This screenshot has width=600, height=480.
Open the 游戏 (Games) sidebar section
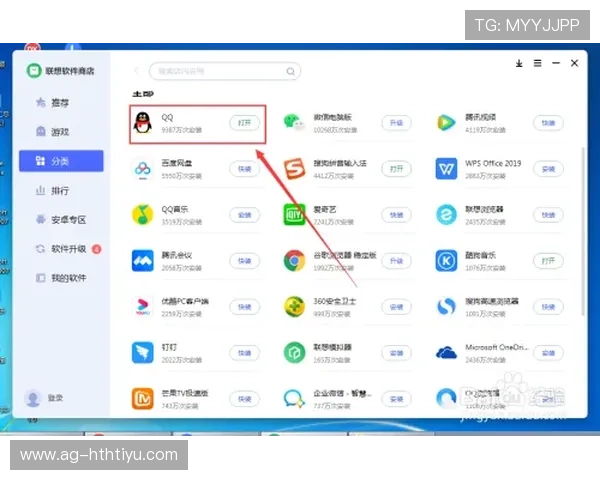pos(61,132)
